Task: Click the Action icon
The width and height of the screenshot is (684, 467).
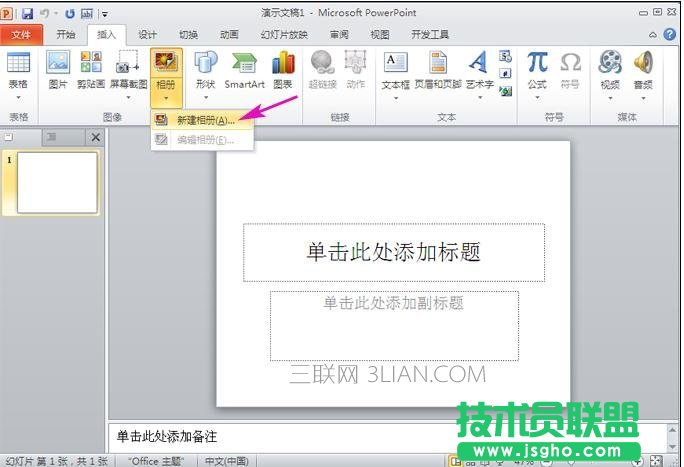Action: 356,62
